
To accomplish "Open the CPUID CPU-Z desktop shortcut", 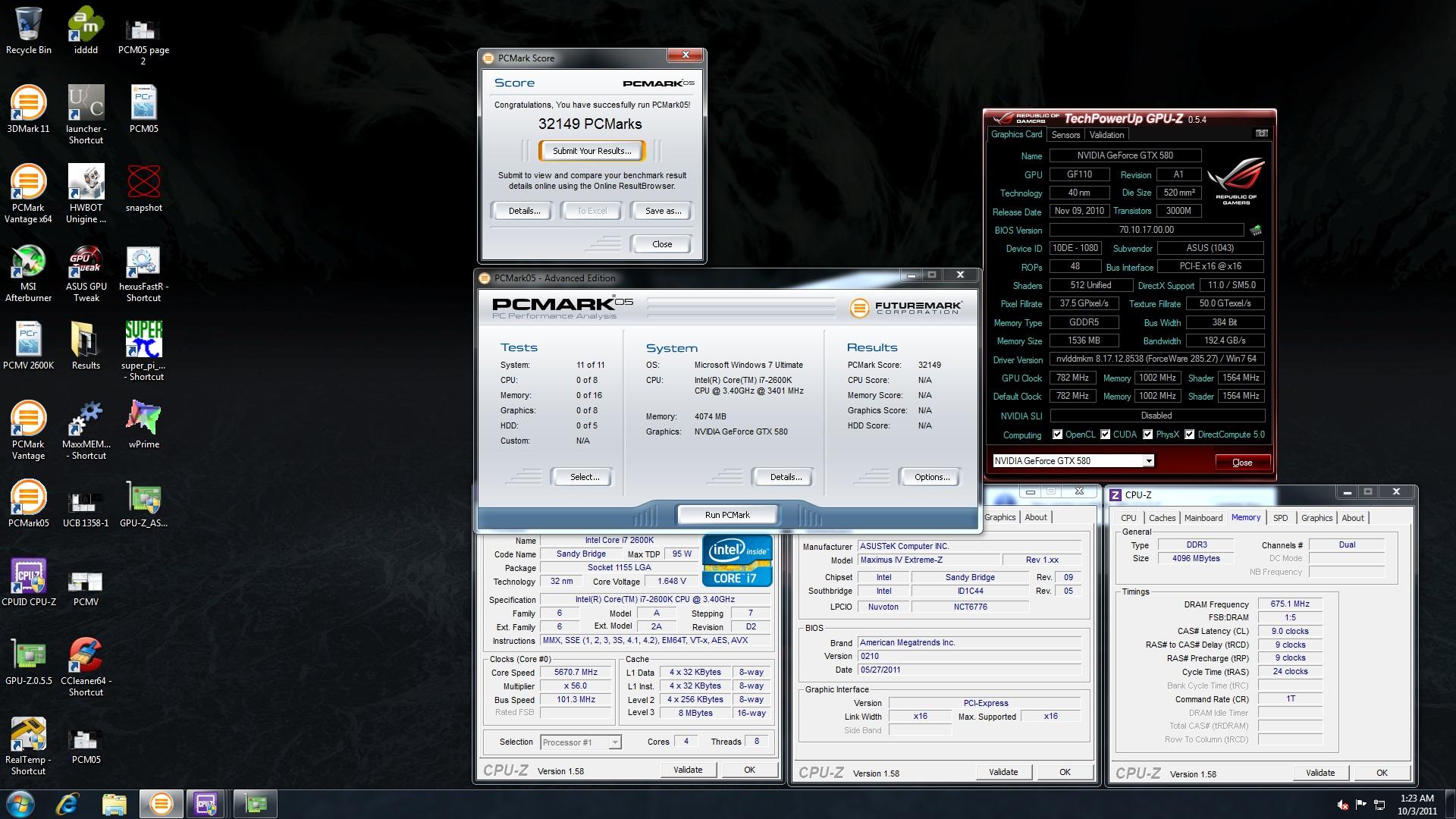I will tap(29, 582).
